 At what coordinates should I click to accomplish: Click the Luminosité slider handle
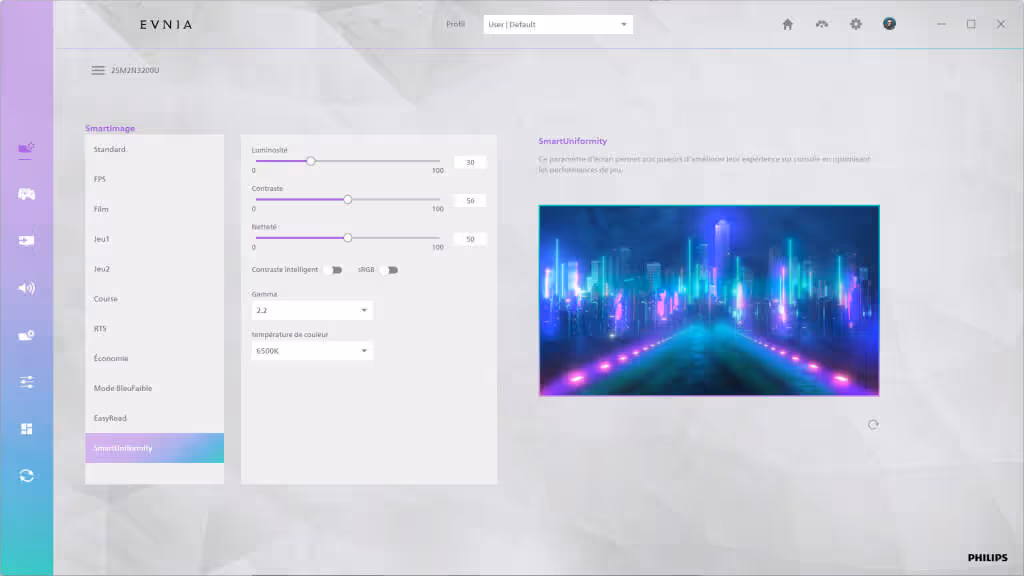coord(311,161)
